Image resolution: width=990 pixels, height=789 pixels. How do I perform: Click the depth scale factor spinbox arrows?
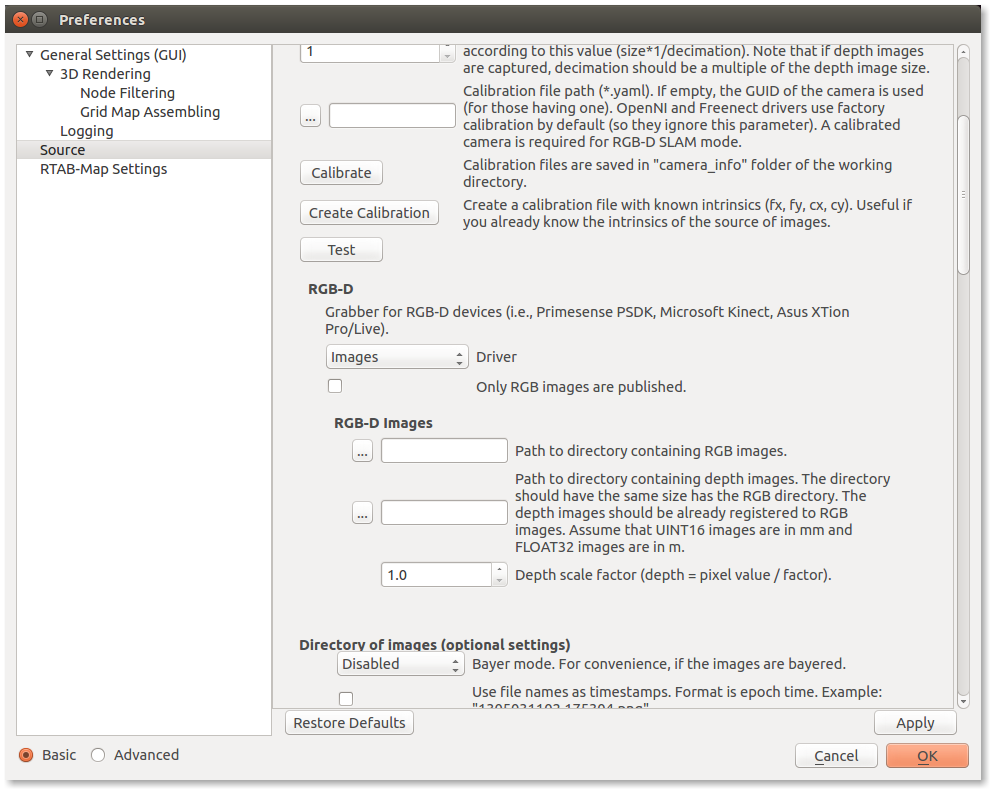(x=499, y=575)
